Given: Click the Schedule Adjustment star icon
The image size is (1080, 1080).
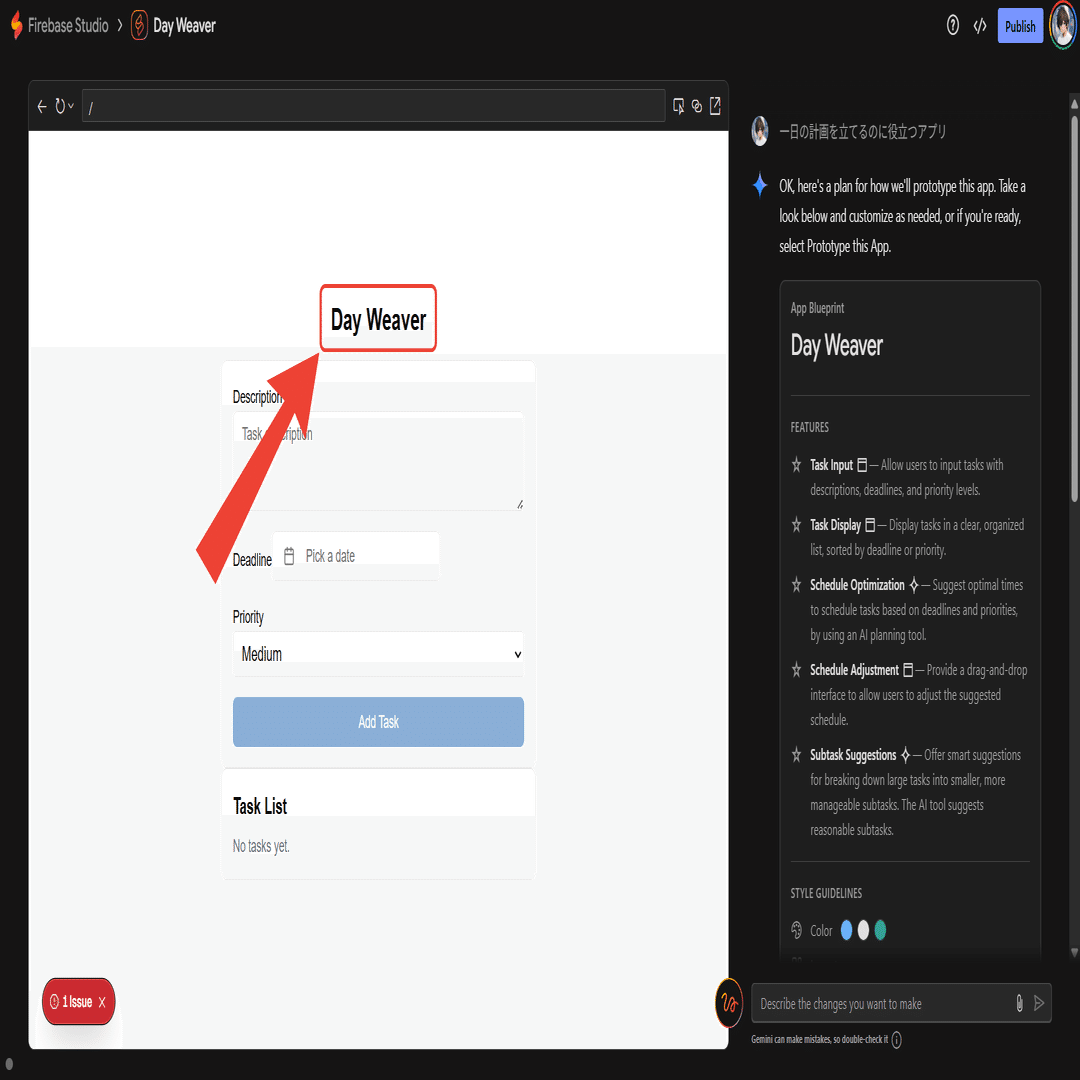Looking at the screenshot, I should [796, 669].
